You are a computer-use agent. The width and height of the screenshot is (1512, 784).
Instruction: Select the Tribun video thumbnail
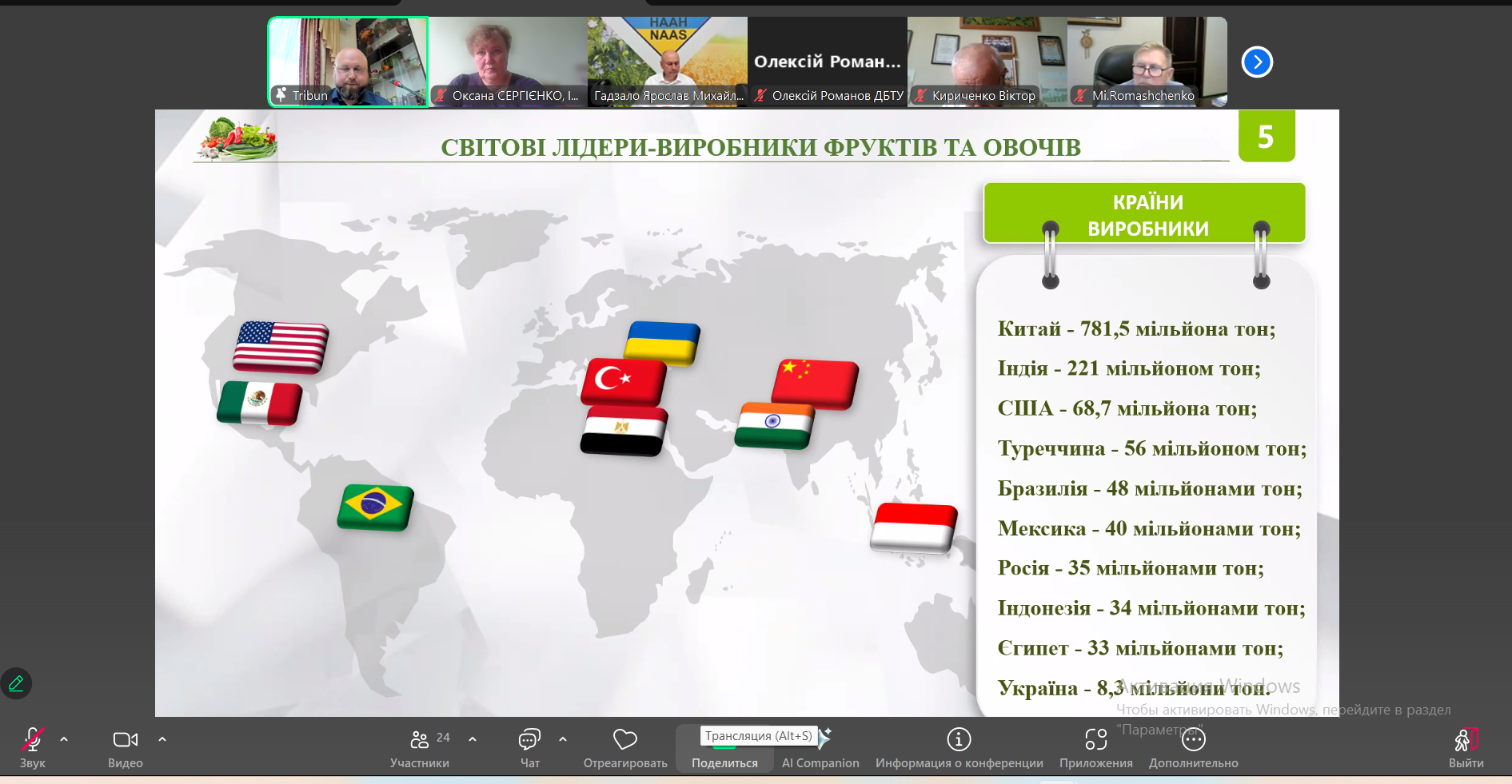pyautogui.click(x=348, y=62)
